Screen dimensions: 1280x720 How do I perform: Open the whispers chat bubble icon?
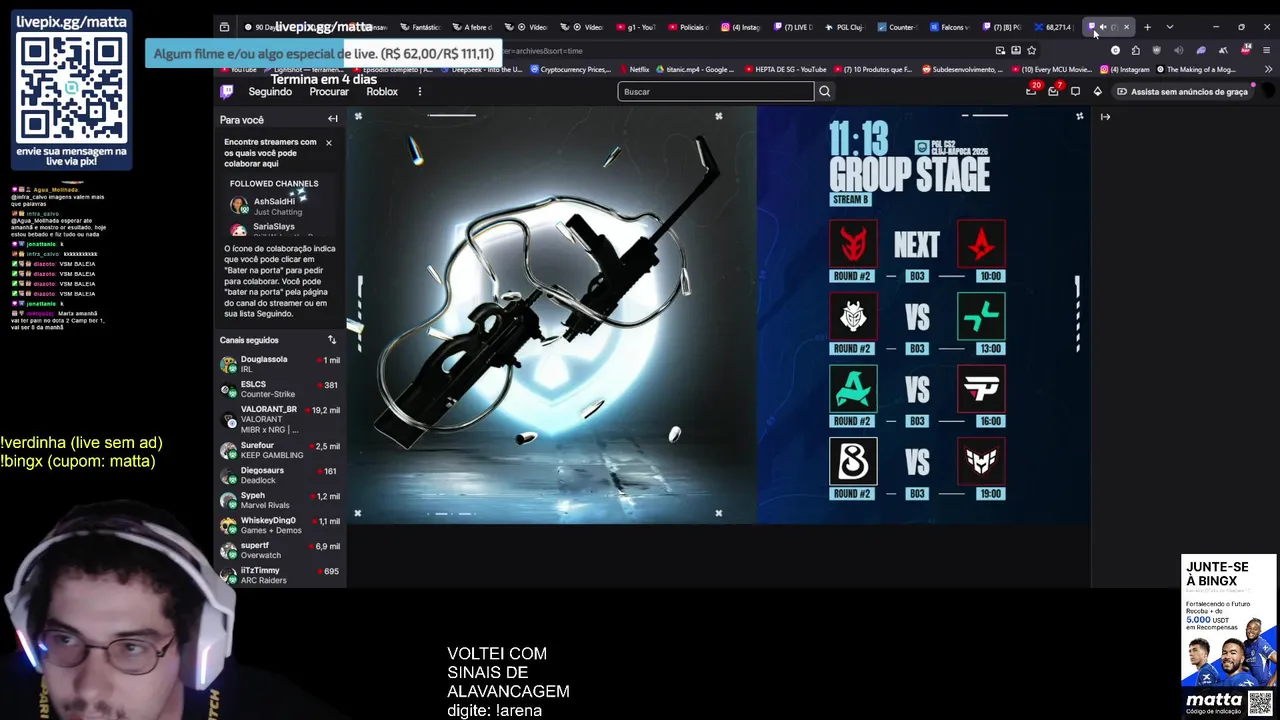click(1075, 91)
